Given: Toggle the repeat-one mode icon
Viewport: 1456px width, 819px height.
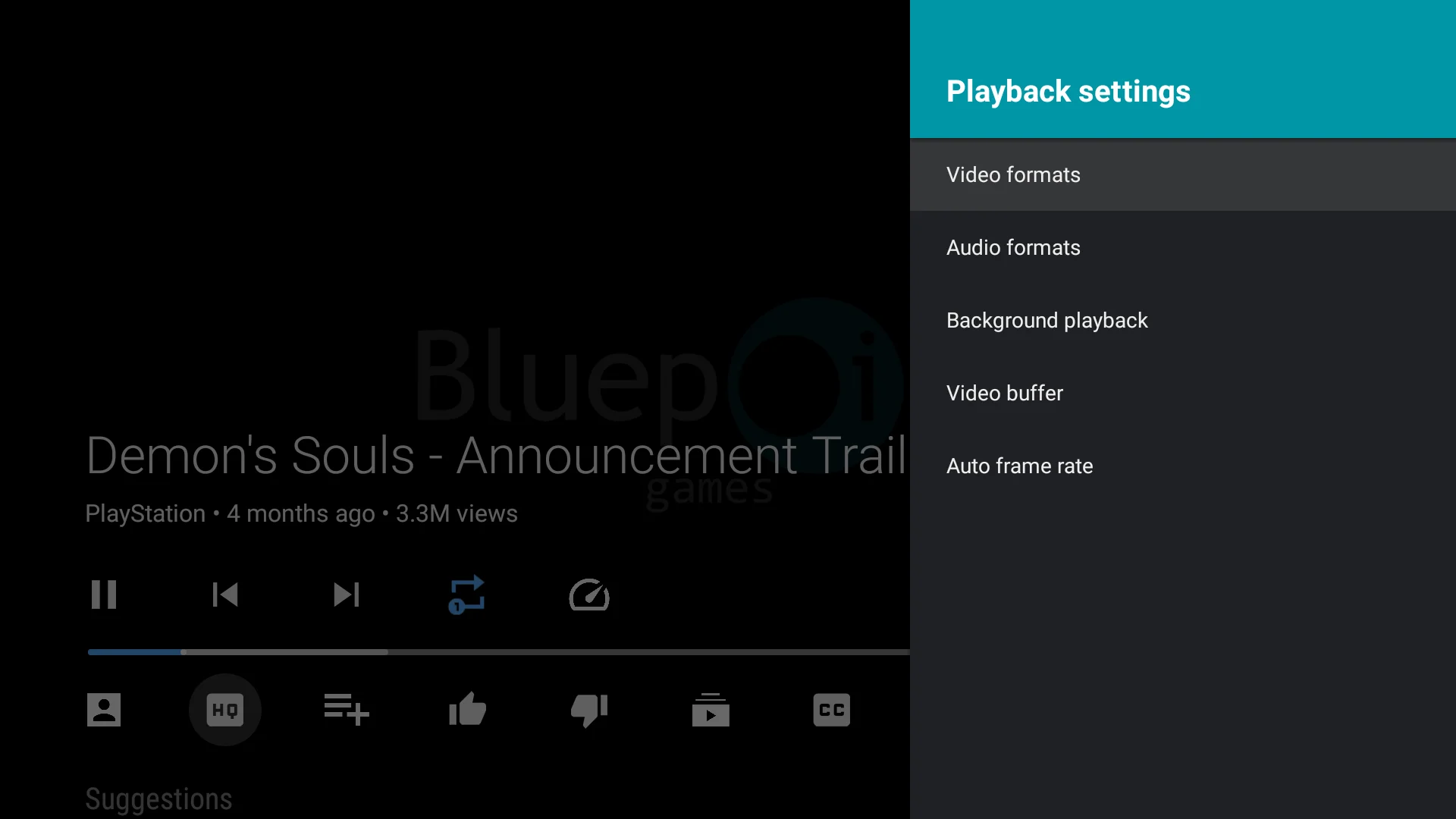Looking at the screenshot, I should (x=467, y=595).
